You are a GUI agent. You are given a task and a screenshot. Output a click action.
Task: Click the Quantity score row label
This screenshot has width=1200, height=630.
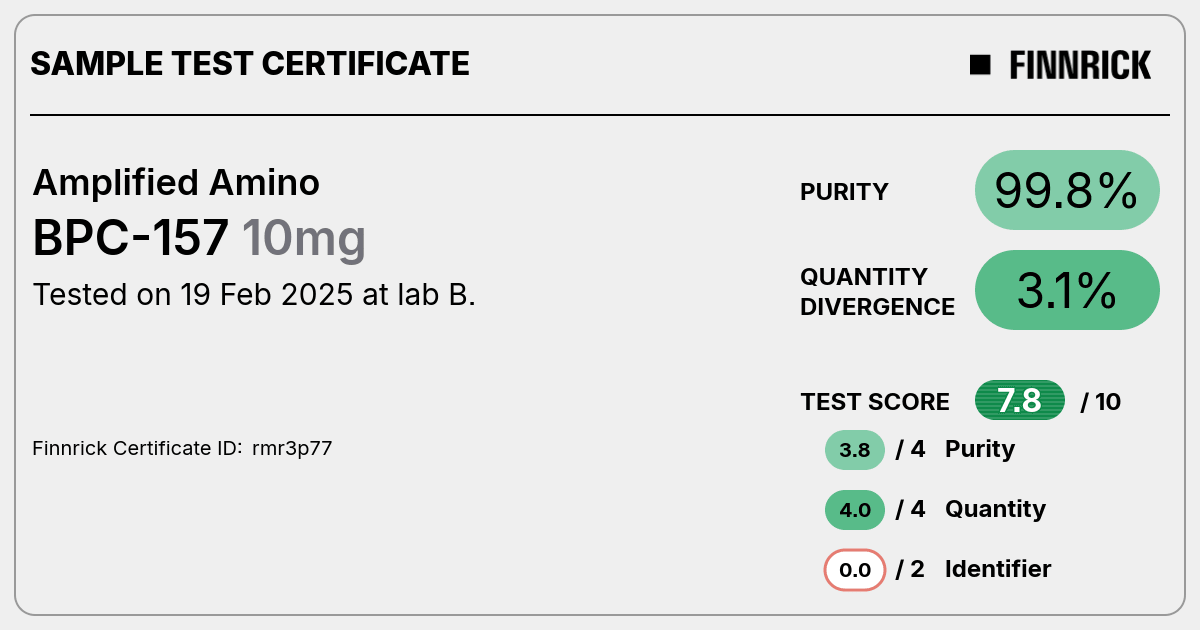[995, 509]
